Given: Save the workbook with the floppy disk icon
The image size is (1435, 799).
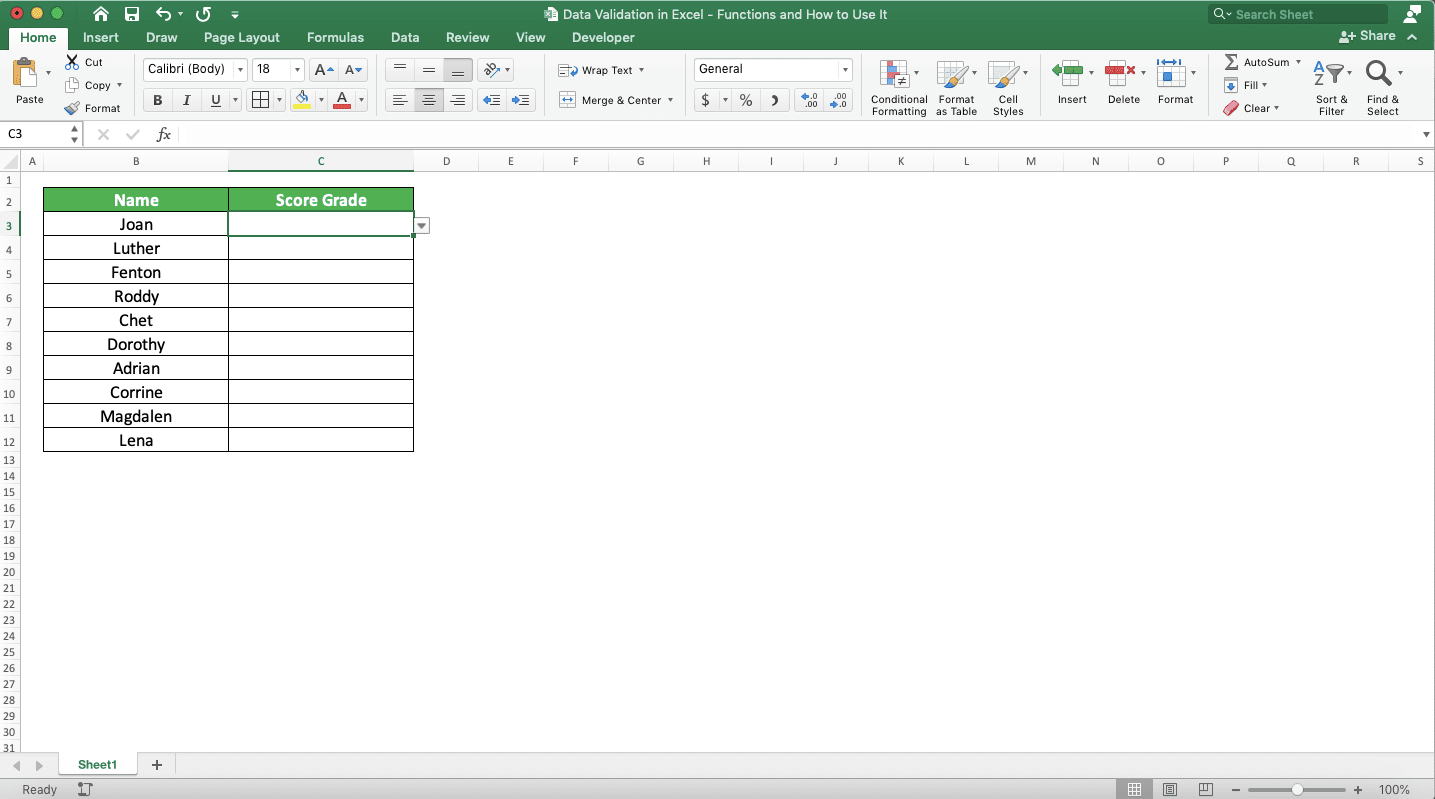Looking at the screenshot, I should (x=132, y=14).
